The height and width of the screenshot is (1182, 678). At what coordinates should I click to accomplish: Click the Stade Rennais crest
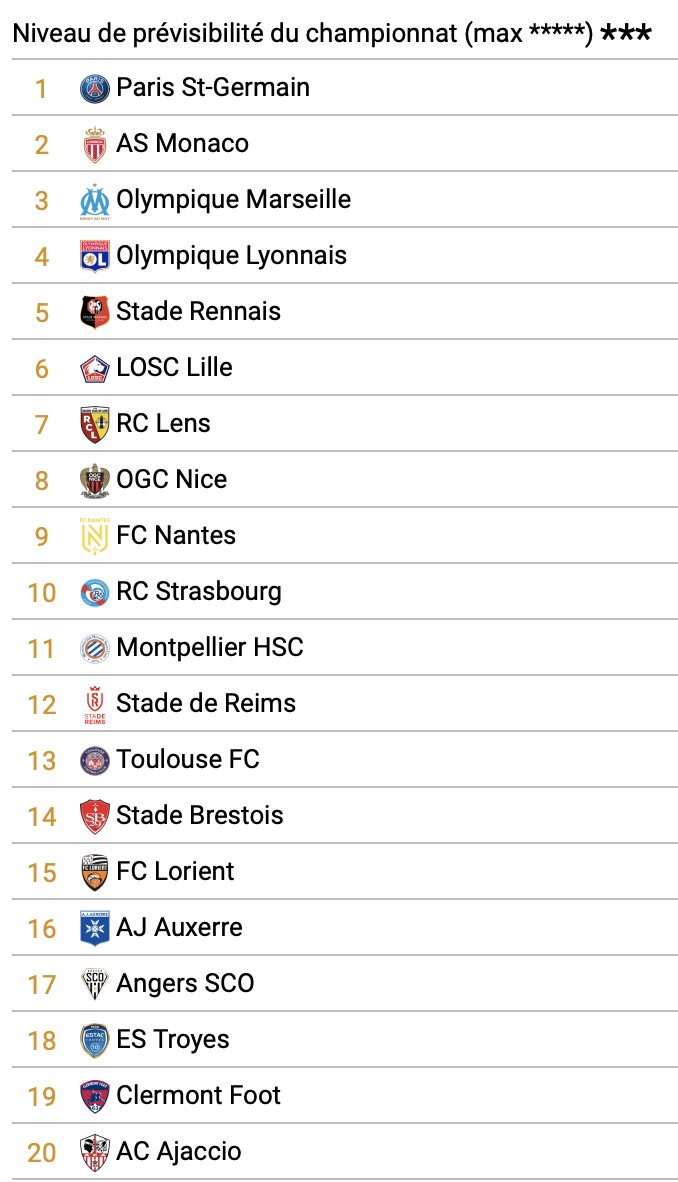click(94, 312)
